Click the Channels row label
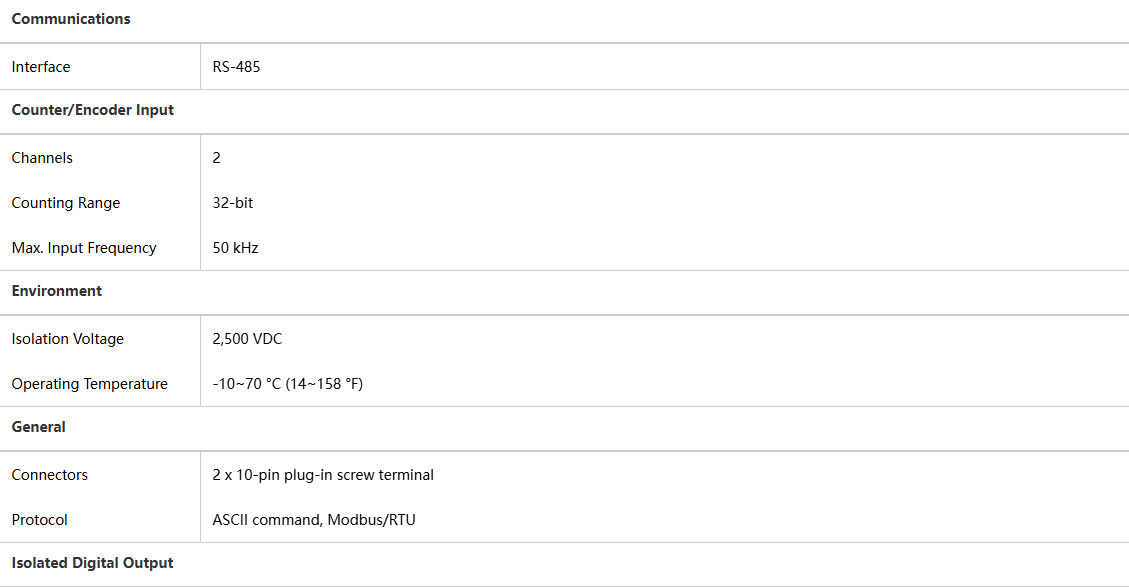 [42, 158]
